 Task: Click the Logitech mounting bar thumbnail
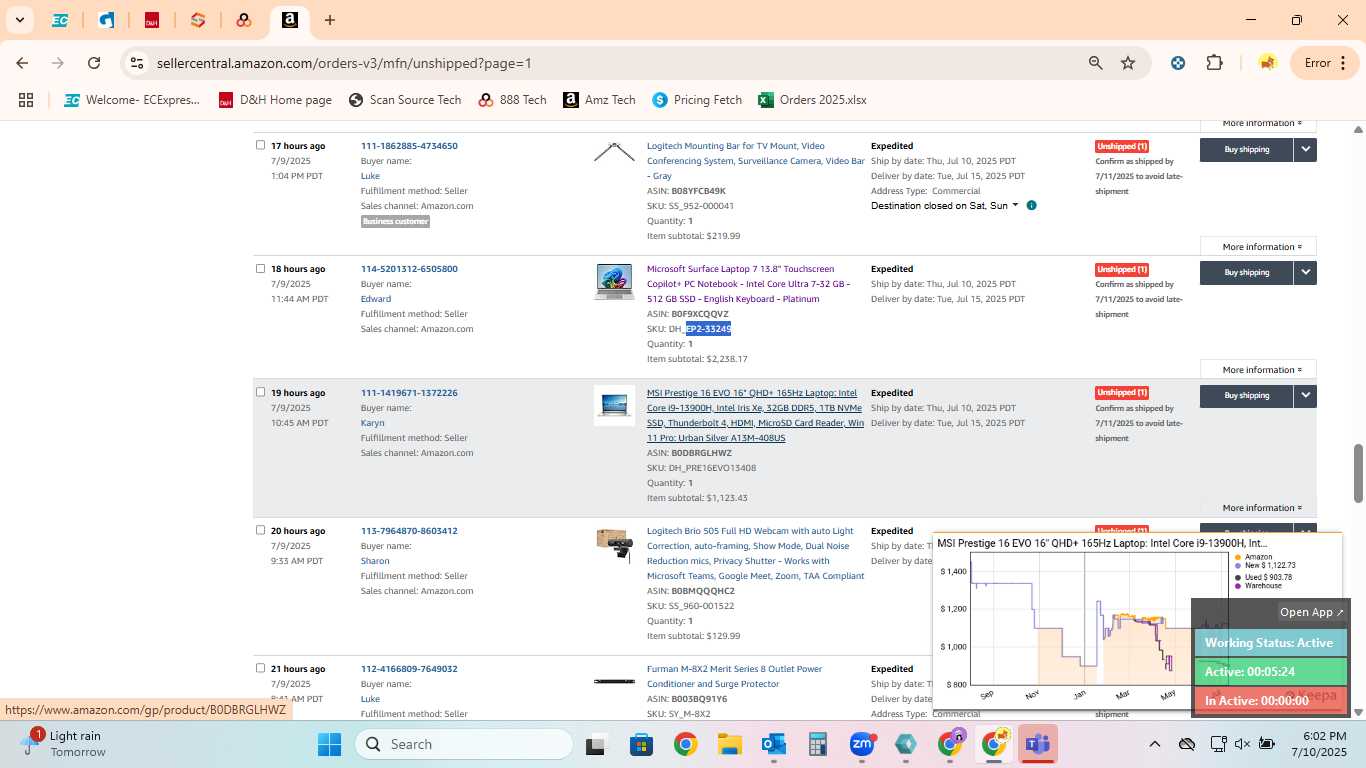tap(614, 153)
